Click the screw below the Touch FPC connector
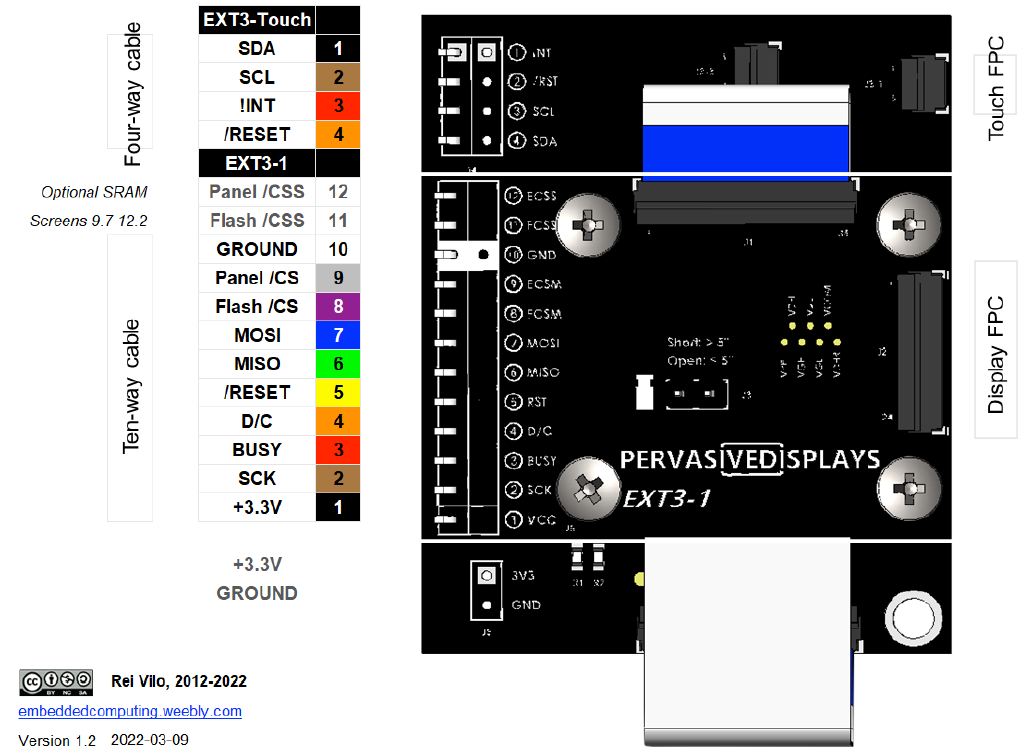The width and height of the screenshot is (1026, 754). tap(909, 225)
